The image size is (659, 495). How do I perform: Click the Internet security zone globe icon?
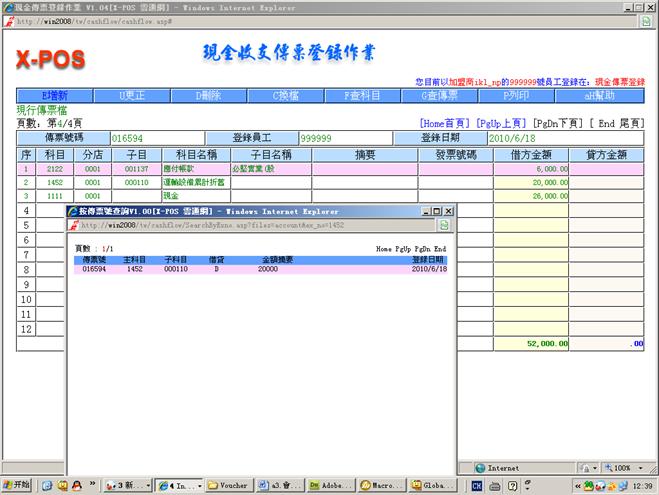480,467
